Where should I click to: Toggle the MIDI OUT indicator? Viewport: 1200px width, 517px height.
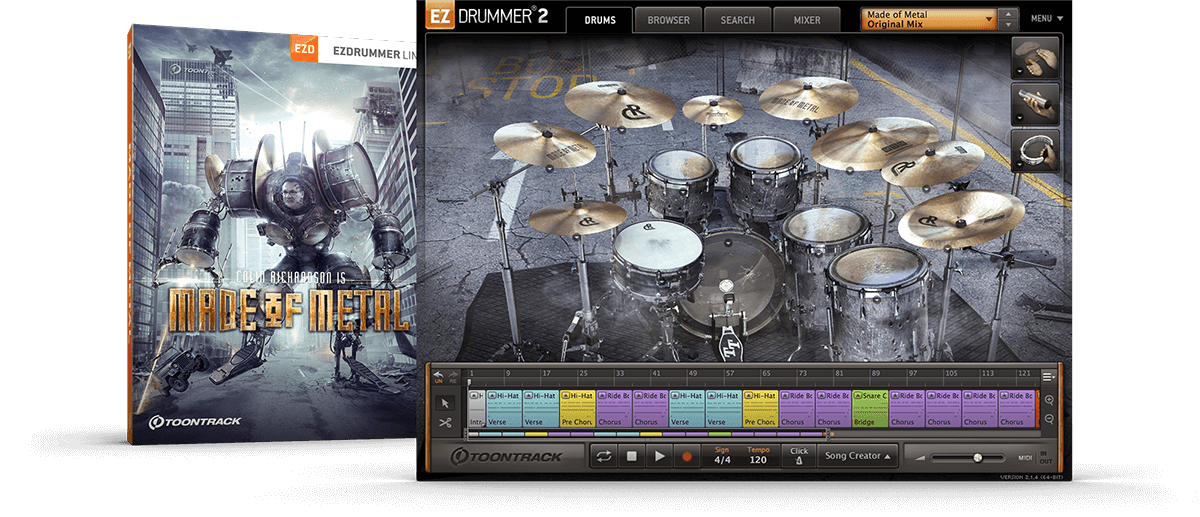tap(1045, 461)
